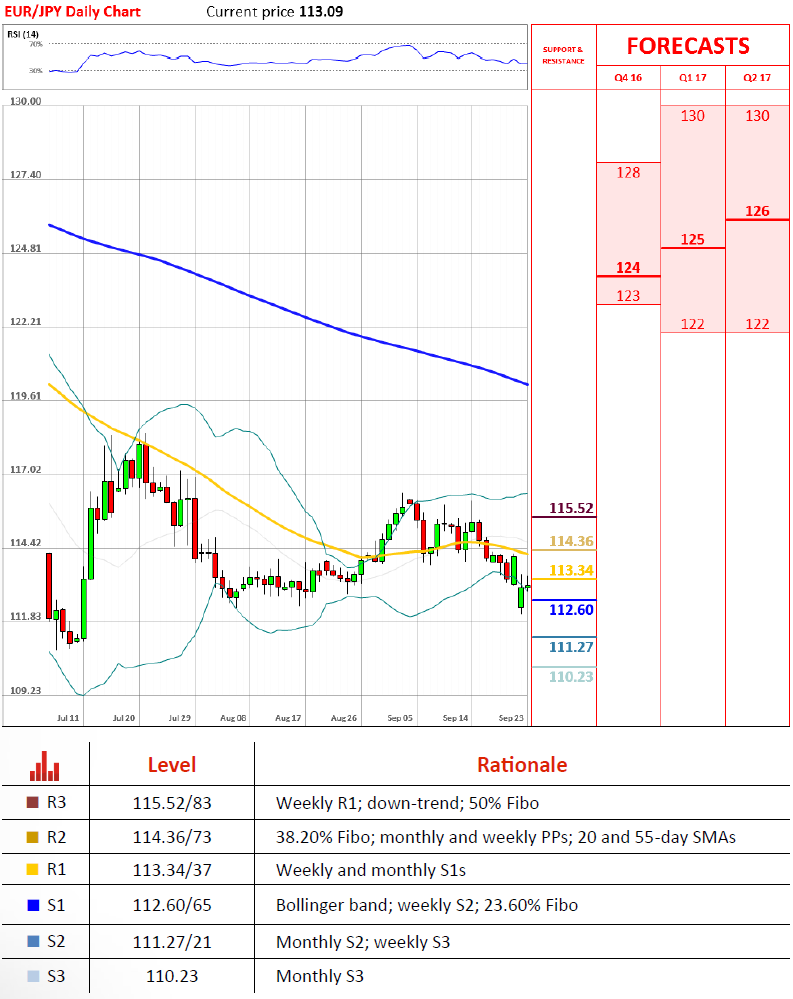Click the R3 dark red color square
This screenshot has height=999, width=793.
(x=33, y=802)
